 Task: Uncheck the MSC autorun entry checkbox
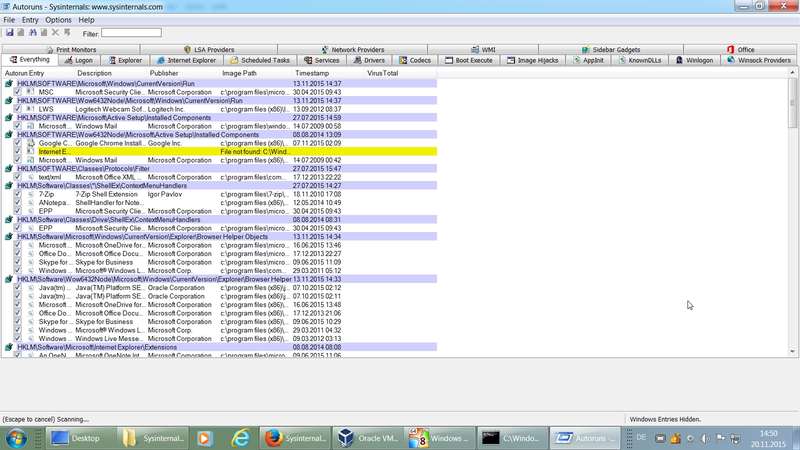point(17,92)
